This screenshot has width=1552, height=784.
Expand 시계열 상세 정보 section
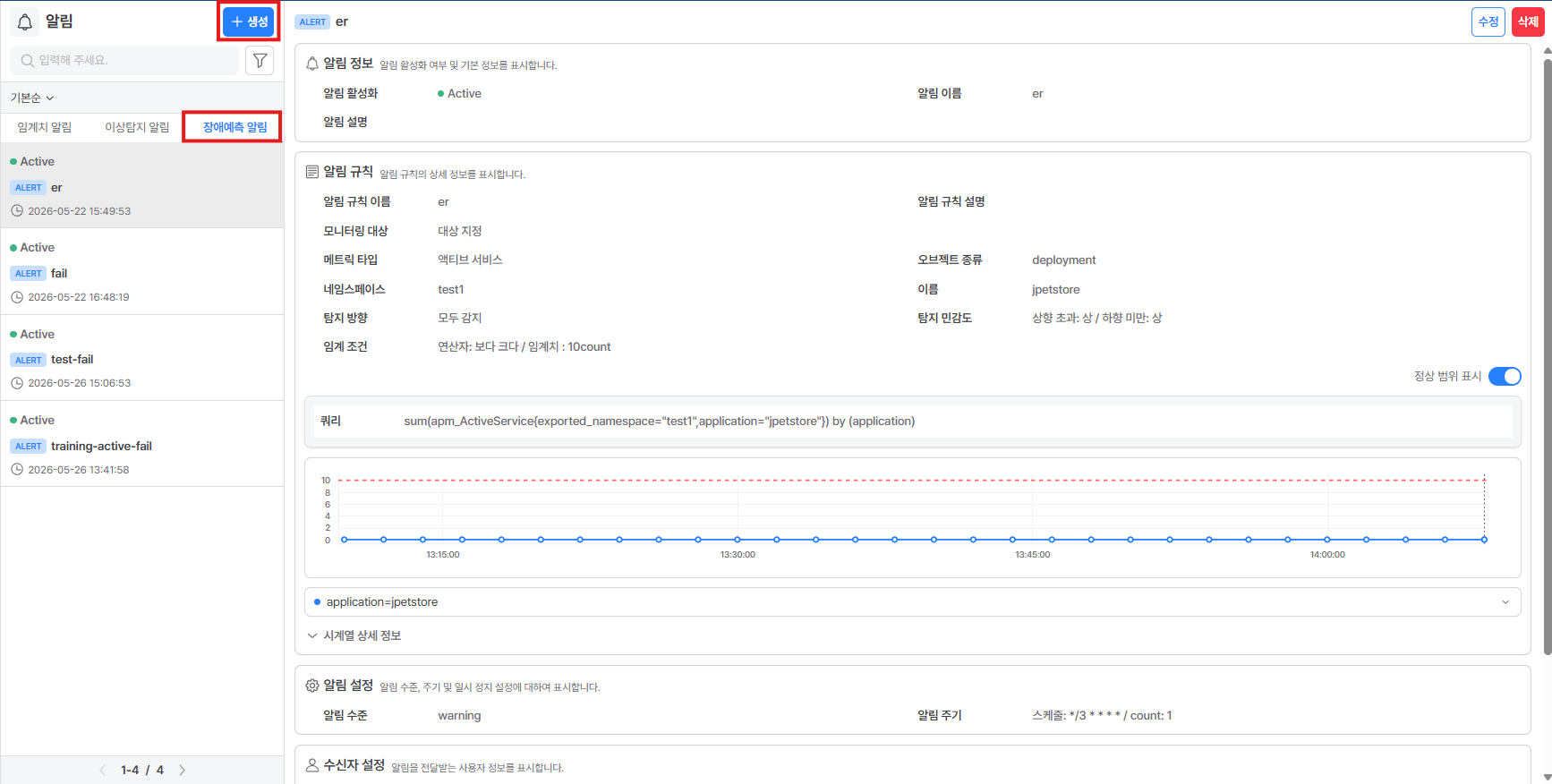(x=354, y=635)
